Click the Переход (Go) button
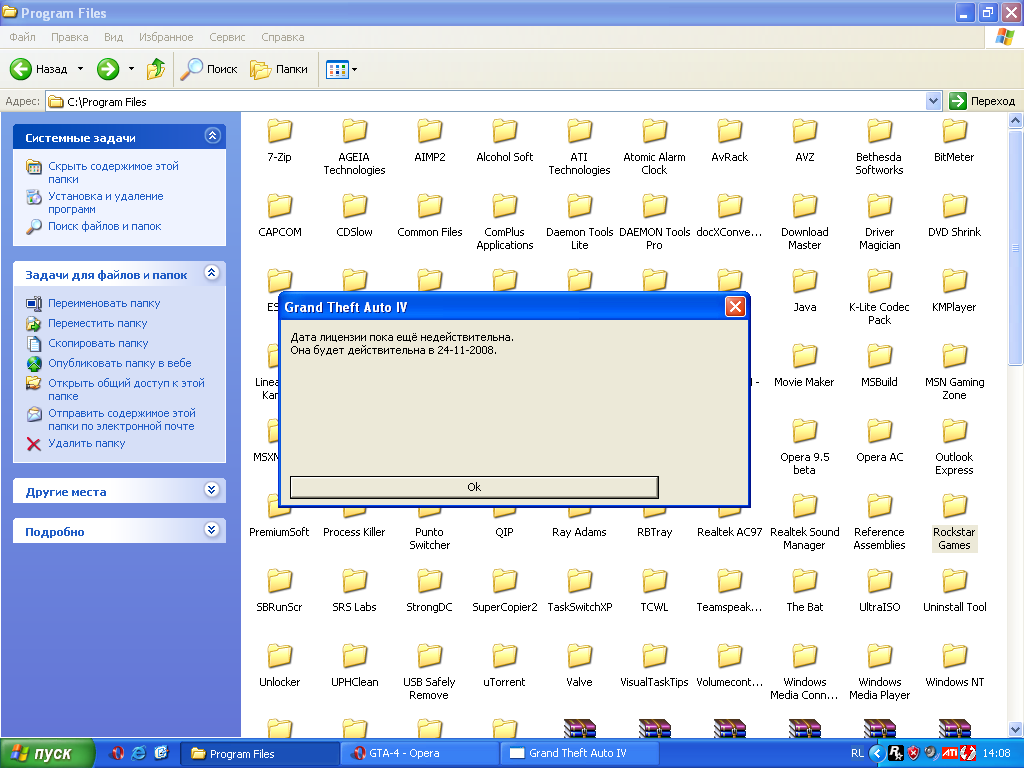Image resolution: width=1024 pixels, height=768 pixels. (982, 101)
